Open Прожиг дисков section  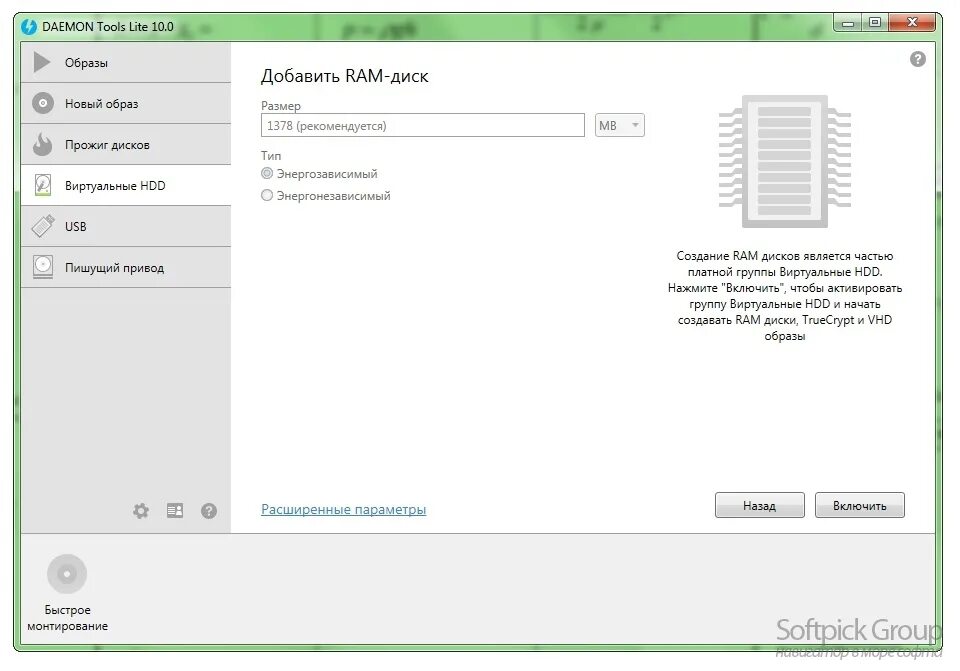click(x=126, y=144)
